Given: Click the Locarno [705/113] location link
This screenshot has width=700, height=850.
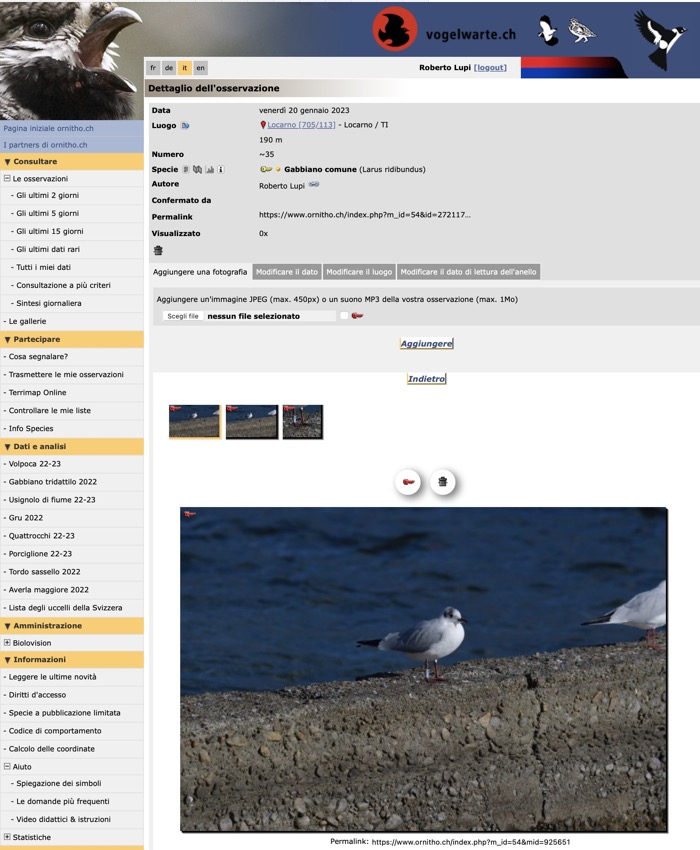Looking at the screenshot, I should [301, 125].
